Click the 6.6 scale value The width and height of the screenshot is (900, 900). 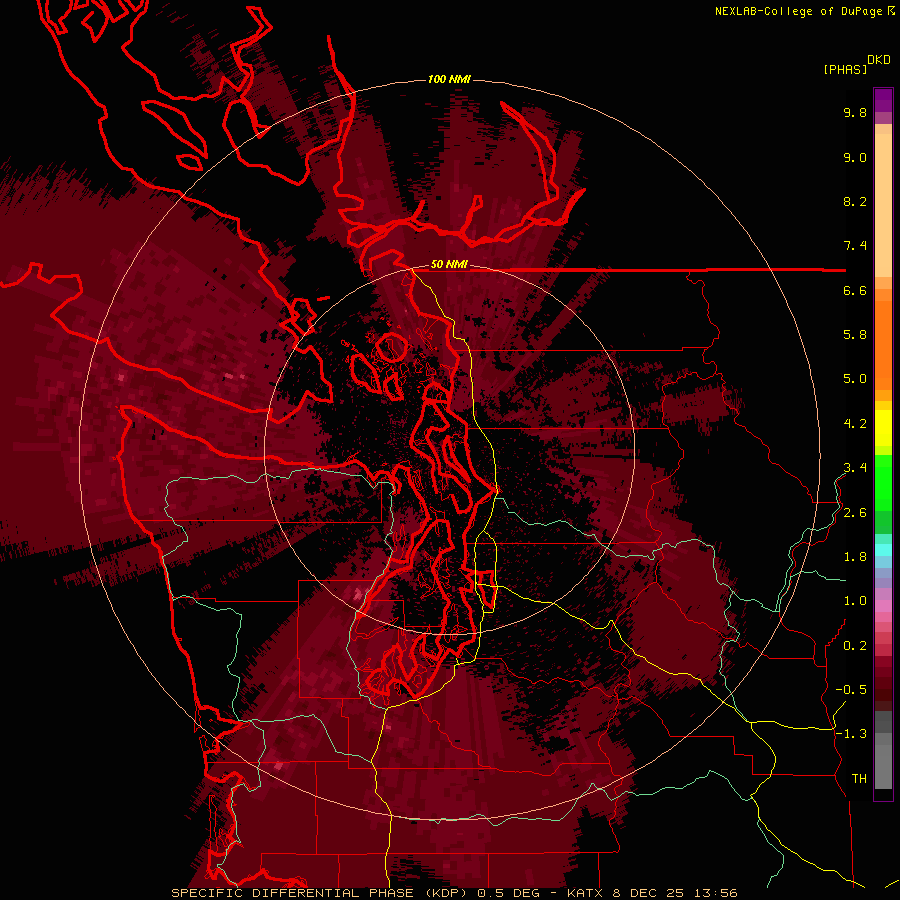tap(855, 291)
